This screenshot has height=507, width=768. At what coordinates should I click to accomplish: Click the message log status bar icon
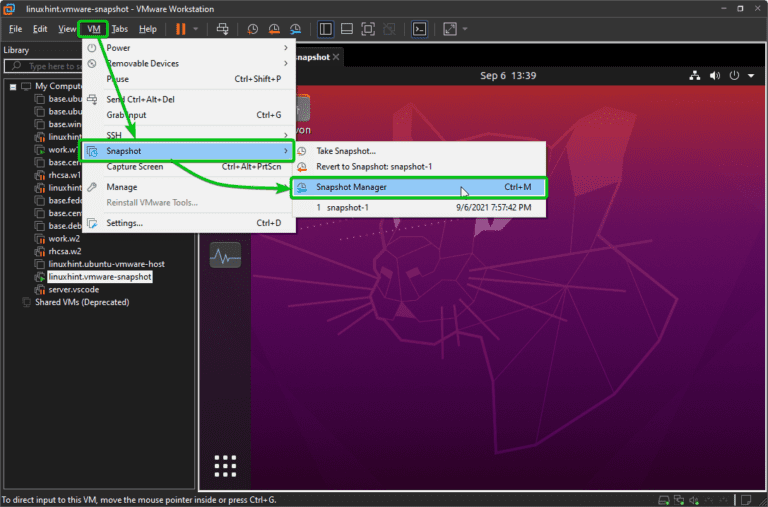tap(745, 500)
